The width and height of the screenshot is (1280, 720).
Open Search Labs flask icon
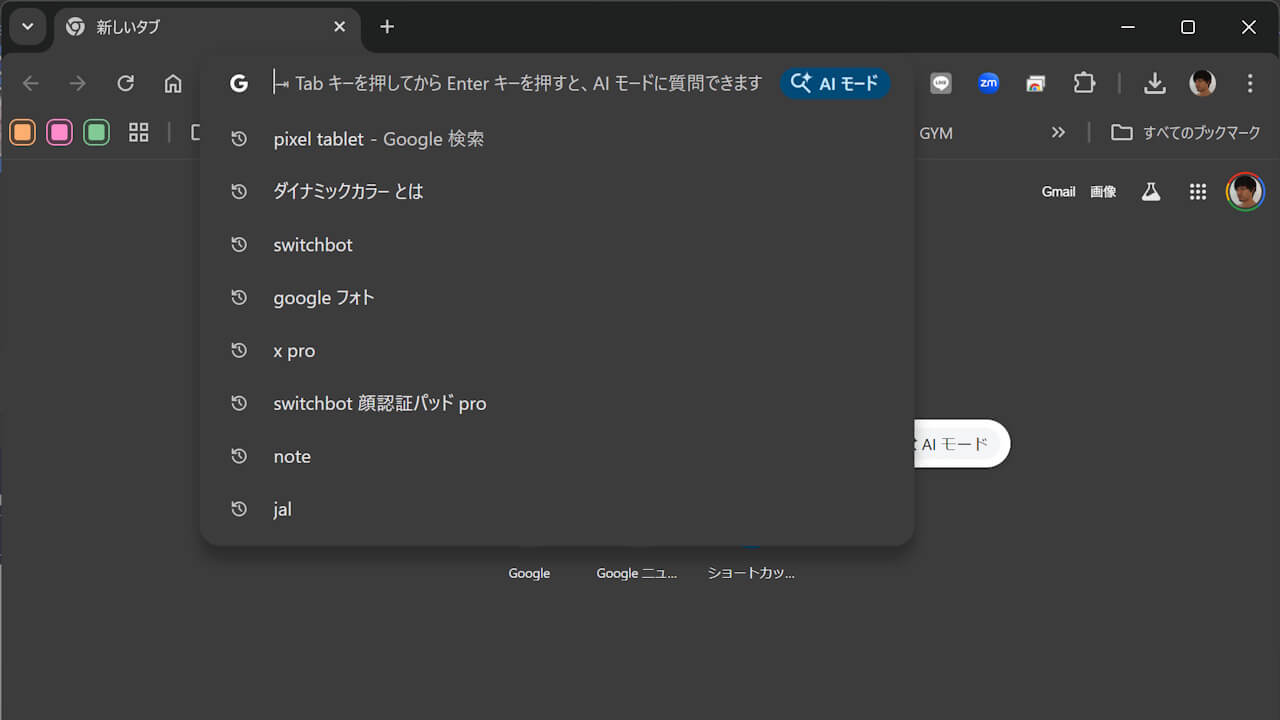click(1151, 192)
